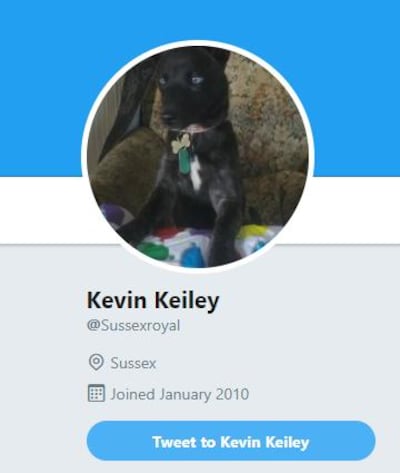The width and height of the screenshot is (400, 473).
Task: Click the Sussex location text
Action: tap(133, 363)
